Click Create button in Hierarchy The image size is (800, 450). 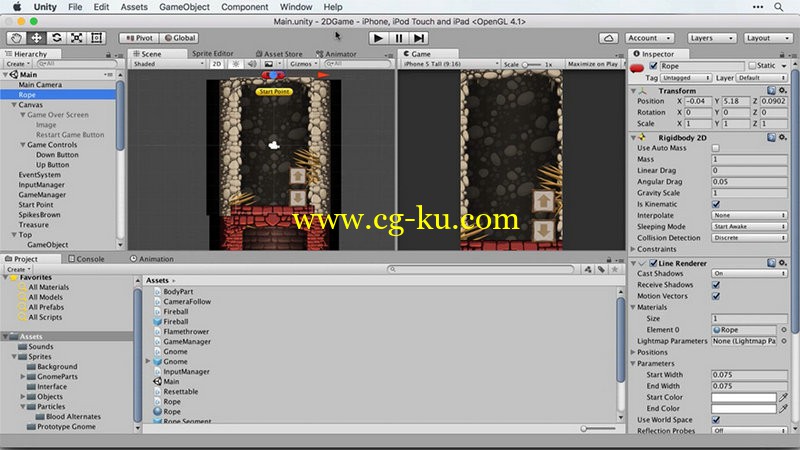(x=18, y=64)
